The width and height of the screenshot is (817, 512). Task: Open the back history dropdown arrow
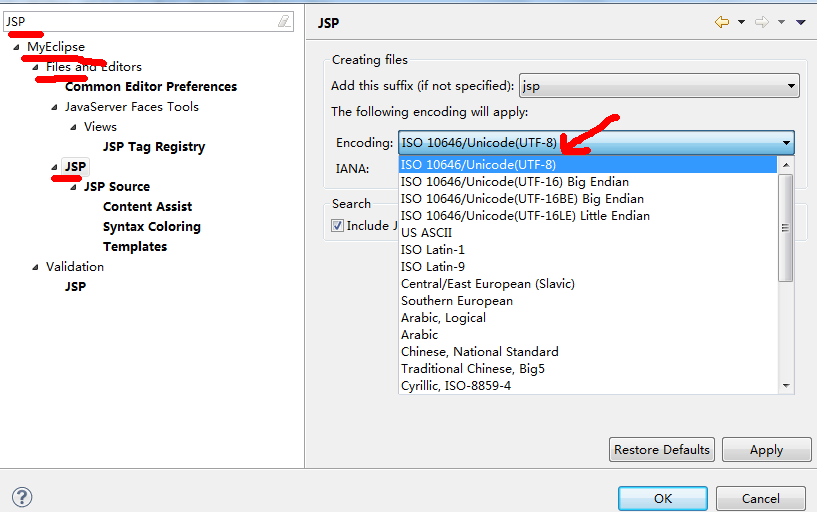coord(741,22)
